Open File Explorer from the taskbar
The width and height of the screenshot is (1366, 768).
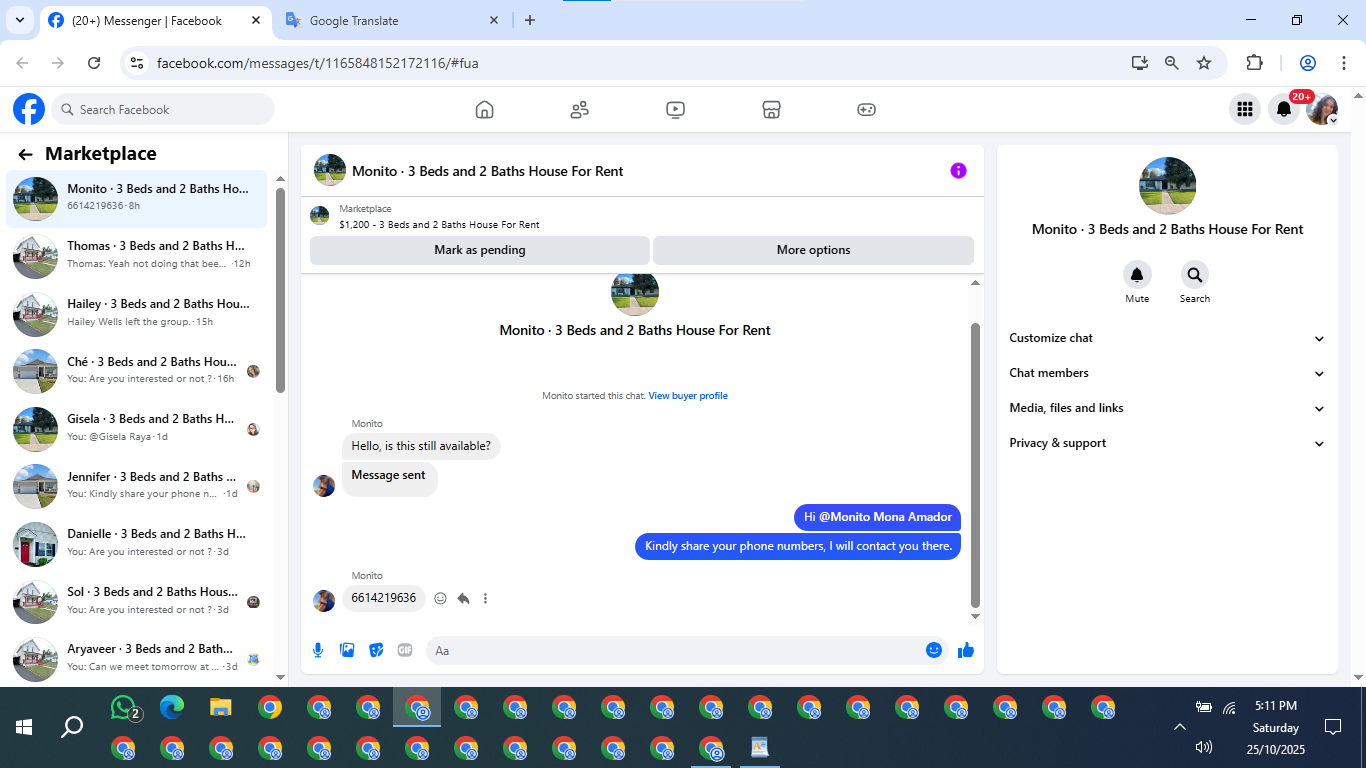(221, 708)
